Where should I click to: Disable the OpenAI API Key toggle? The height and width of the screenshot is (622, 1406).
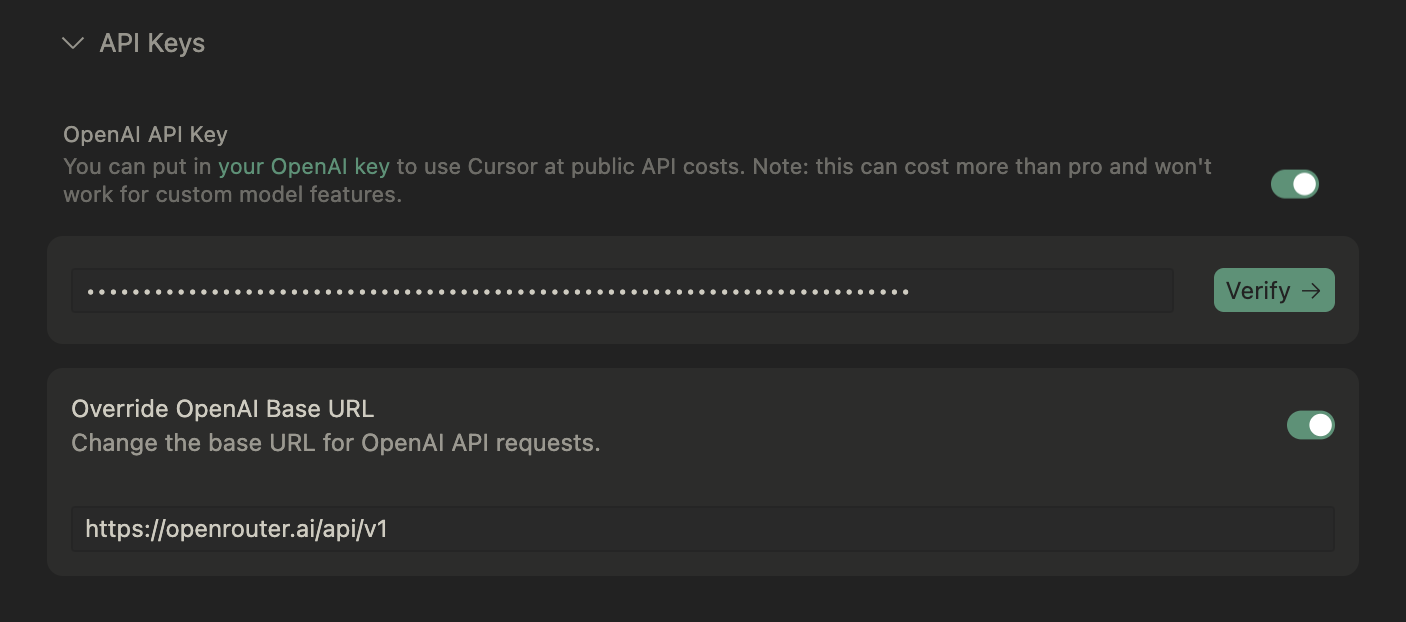[x=1295, y=184]
